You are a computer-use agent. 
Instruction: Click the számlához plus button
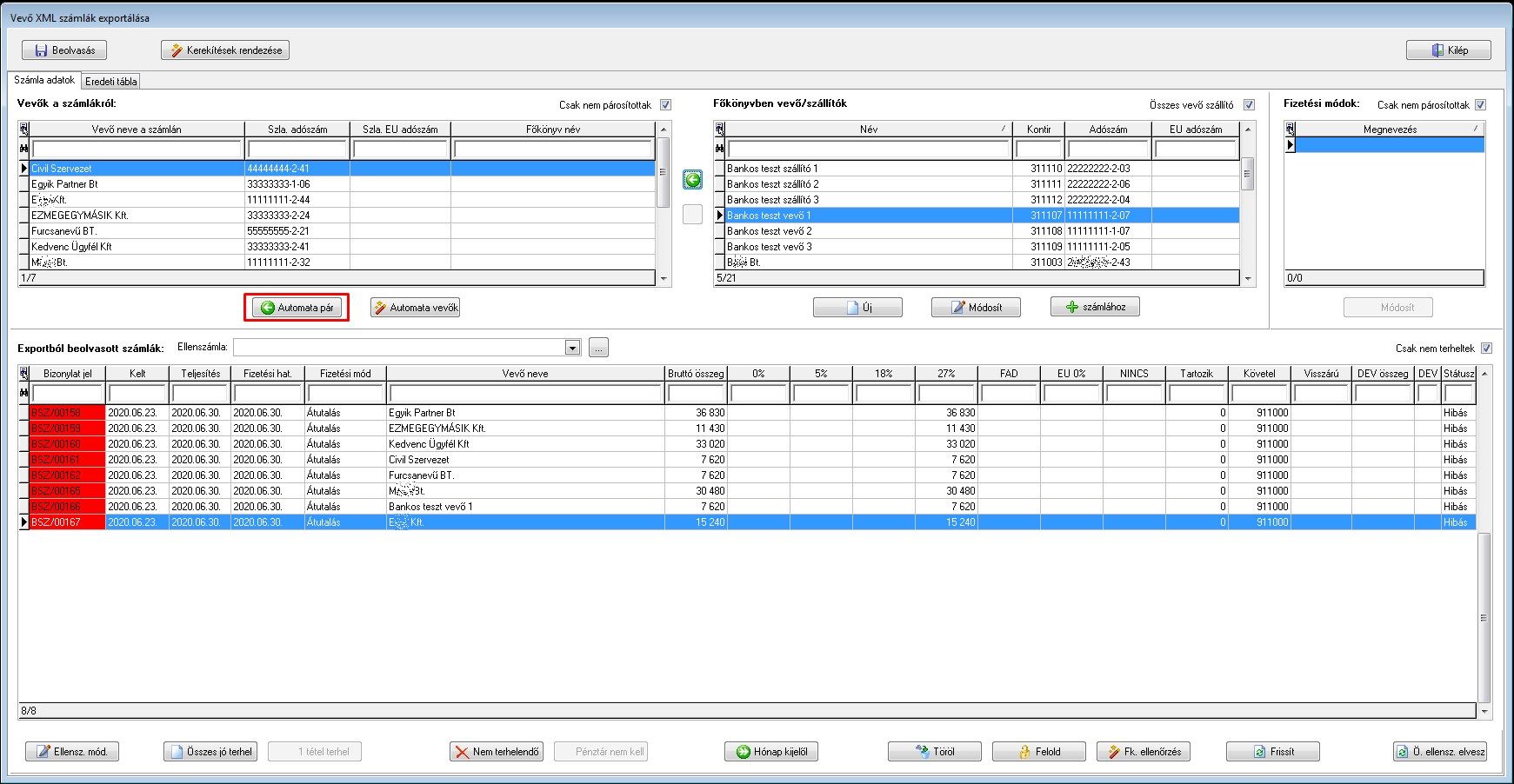pos(1096,307)
